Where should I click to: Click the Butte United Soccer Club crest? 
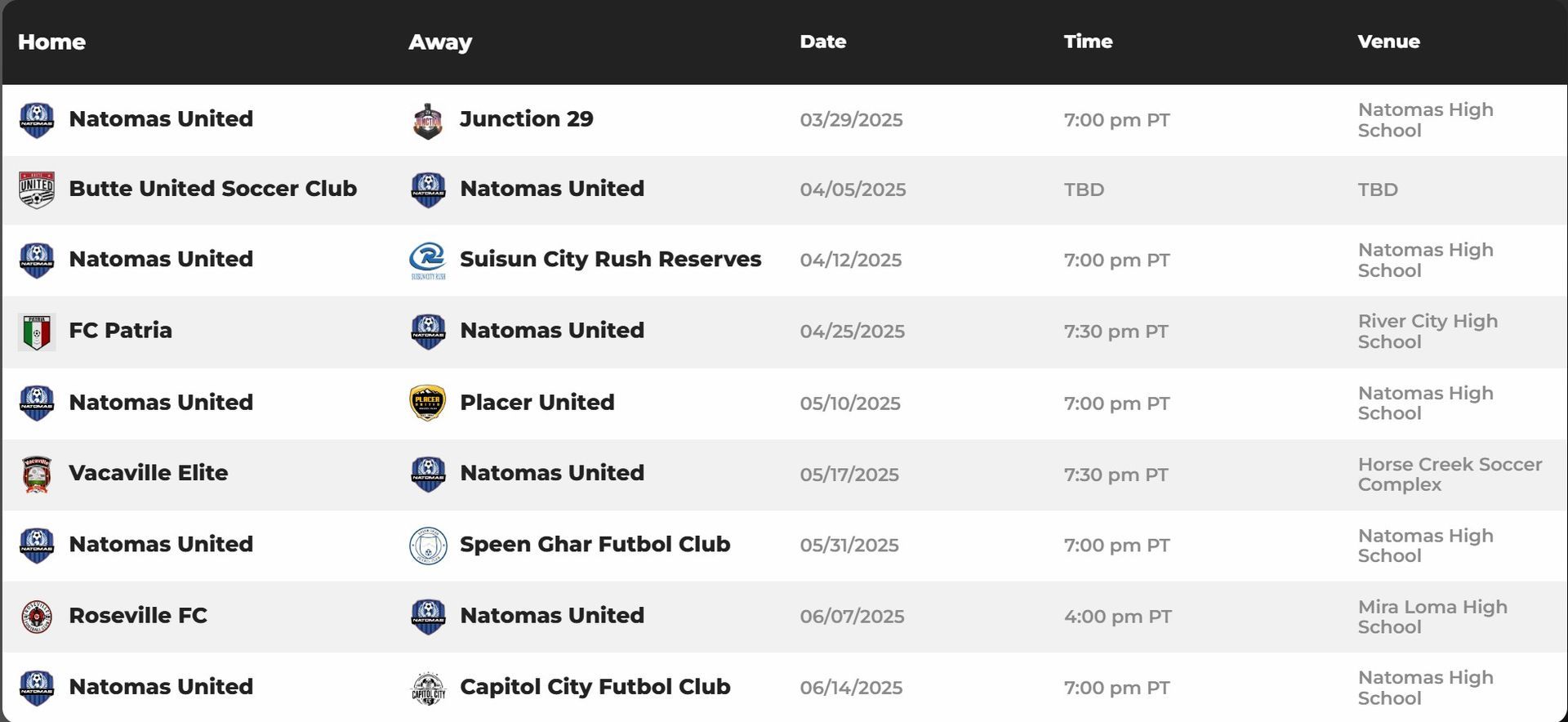click(37, 189)
